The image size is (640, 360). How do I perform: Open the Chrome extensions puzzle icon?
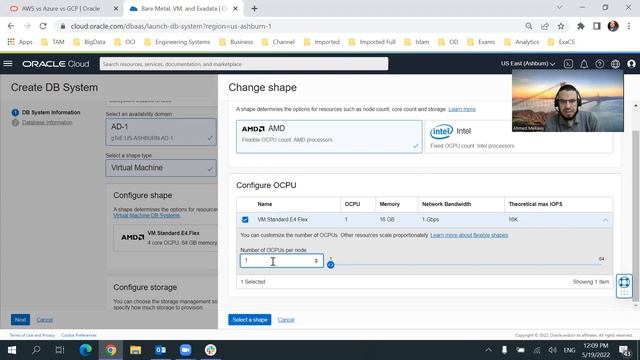[x=580, y=26]
